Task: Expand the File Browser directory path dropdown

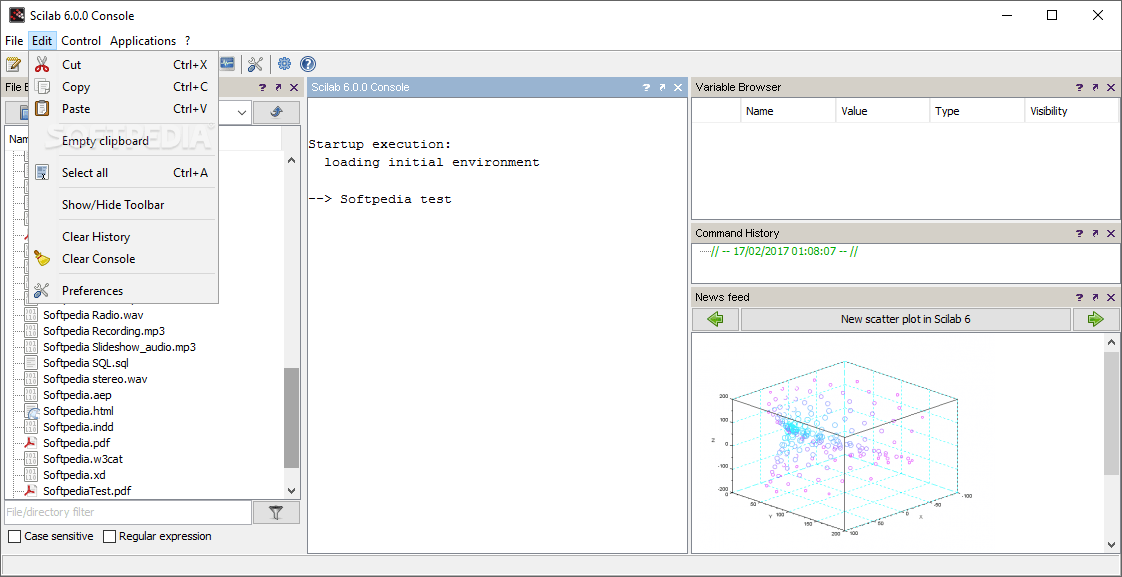Action: pyautogui.click(x=241, y=112)
